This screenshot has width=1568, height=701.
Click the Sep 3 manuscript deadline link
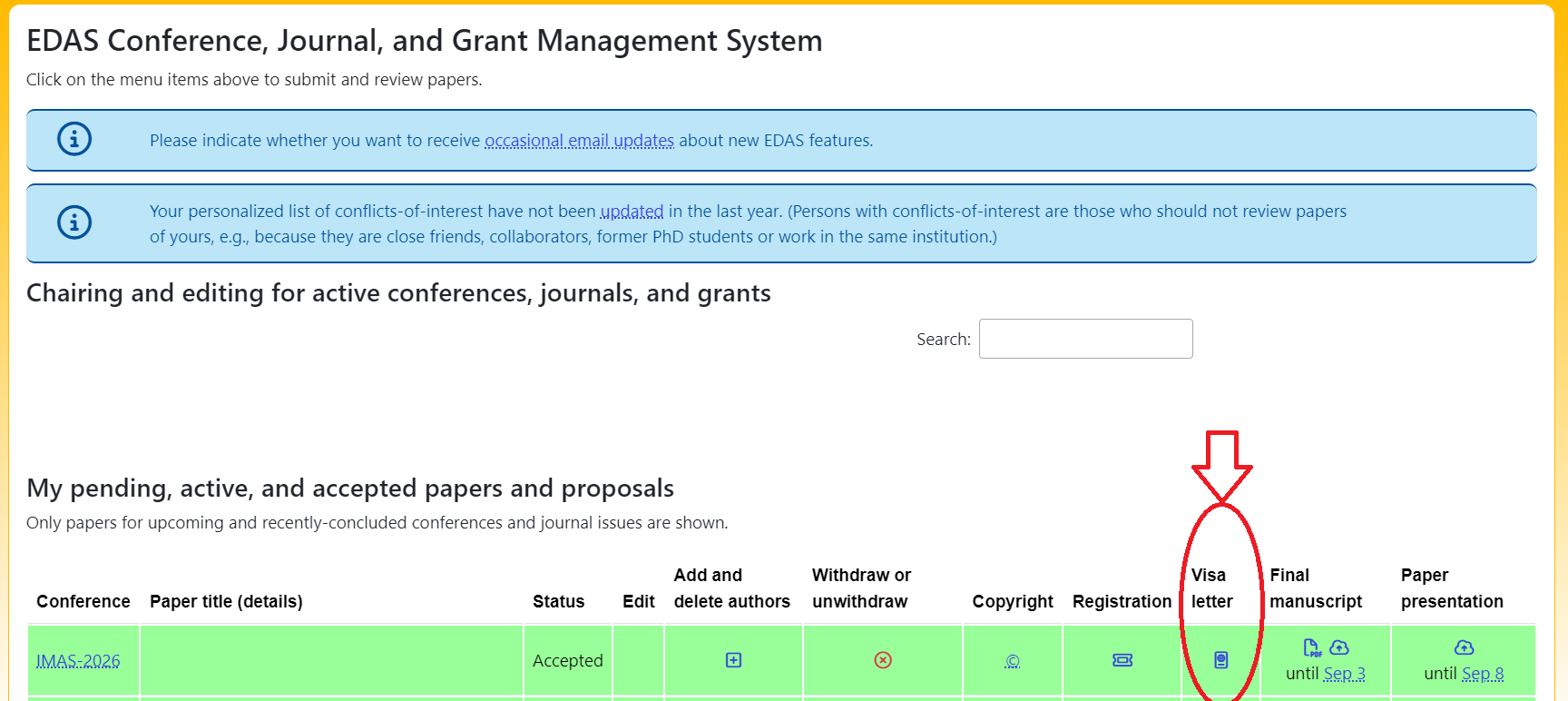click(1344, 674)
